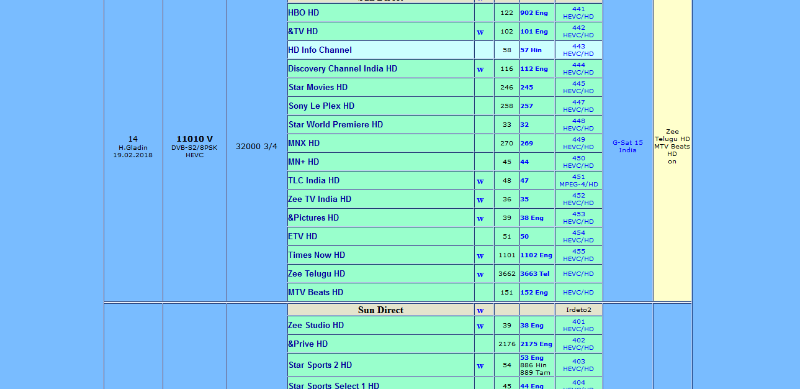Image resolution: width=800 pixels, height=389 pixels.
Task: Click audio link 1102 Eng for Times Now
Action: tap(536, 255)
